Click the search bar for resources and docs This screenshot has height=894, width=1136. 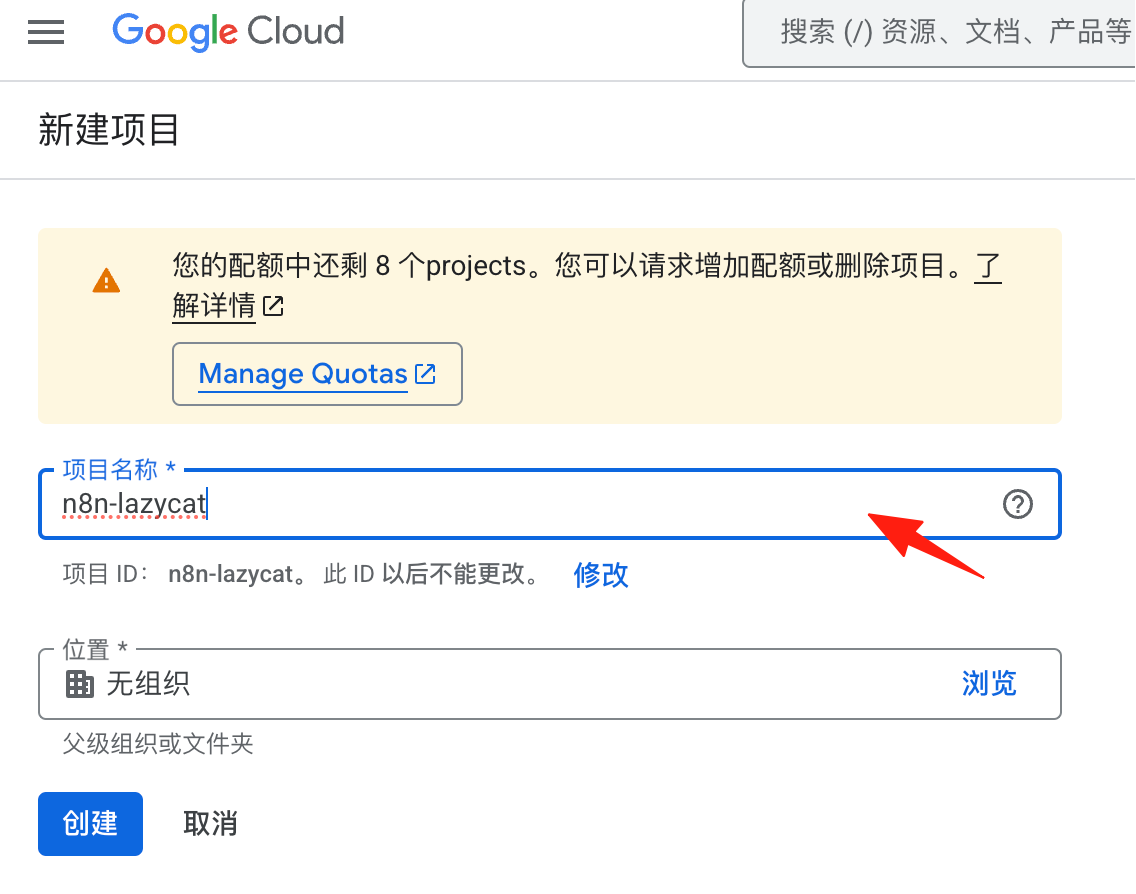939,33
